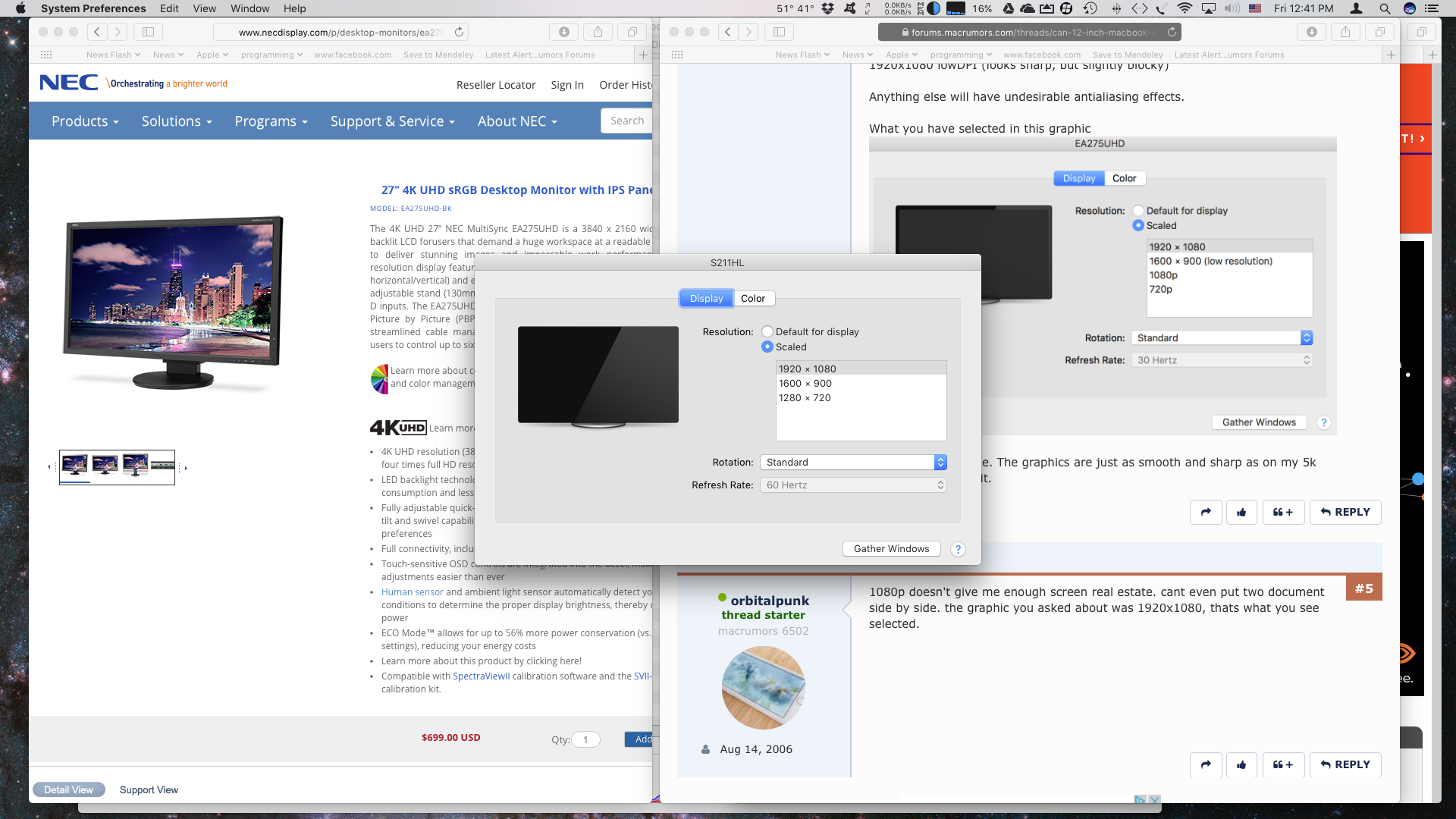Select Scaled radio in EA275UHD image
Screen dimensions: 1456x819
(1138, 225)
